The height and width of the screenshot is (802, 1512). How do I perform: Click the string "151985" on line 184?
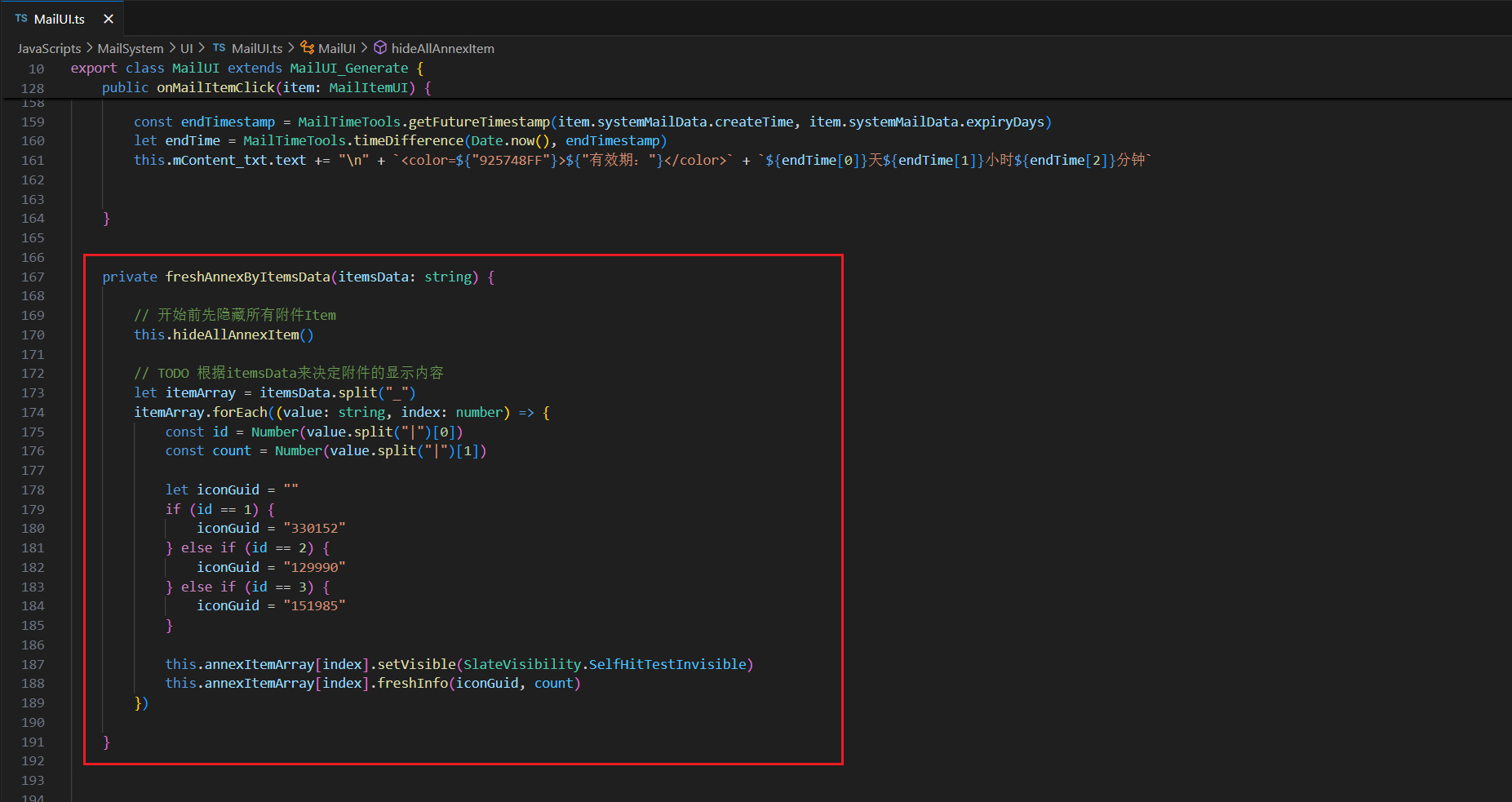coord(314,605)
